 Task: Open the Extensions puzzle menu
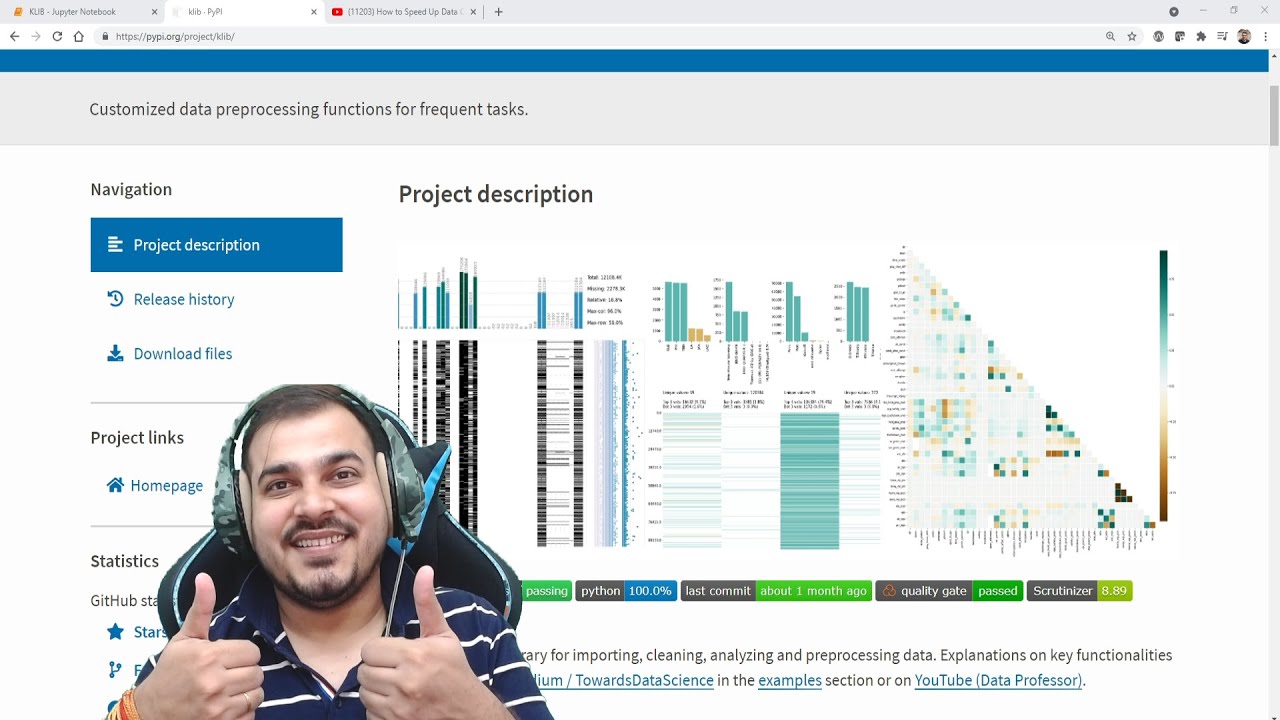point(1201,36)
